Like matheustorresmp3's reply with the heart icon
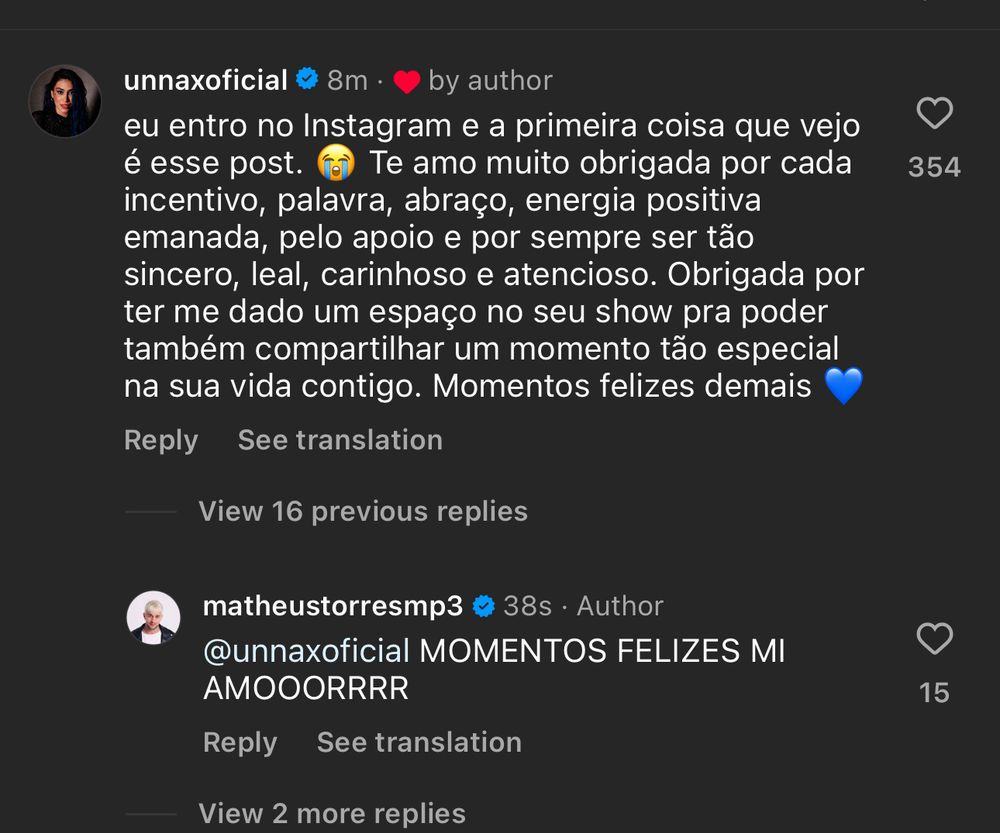This screenshot has width=1000, height=833. click(934, 638)
